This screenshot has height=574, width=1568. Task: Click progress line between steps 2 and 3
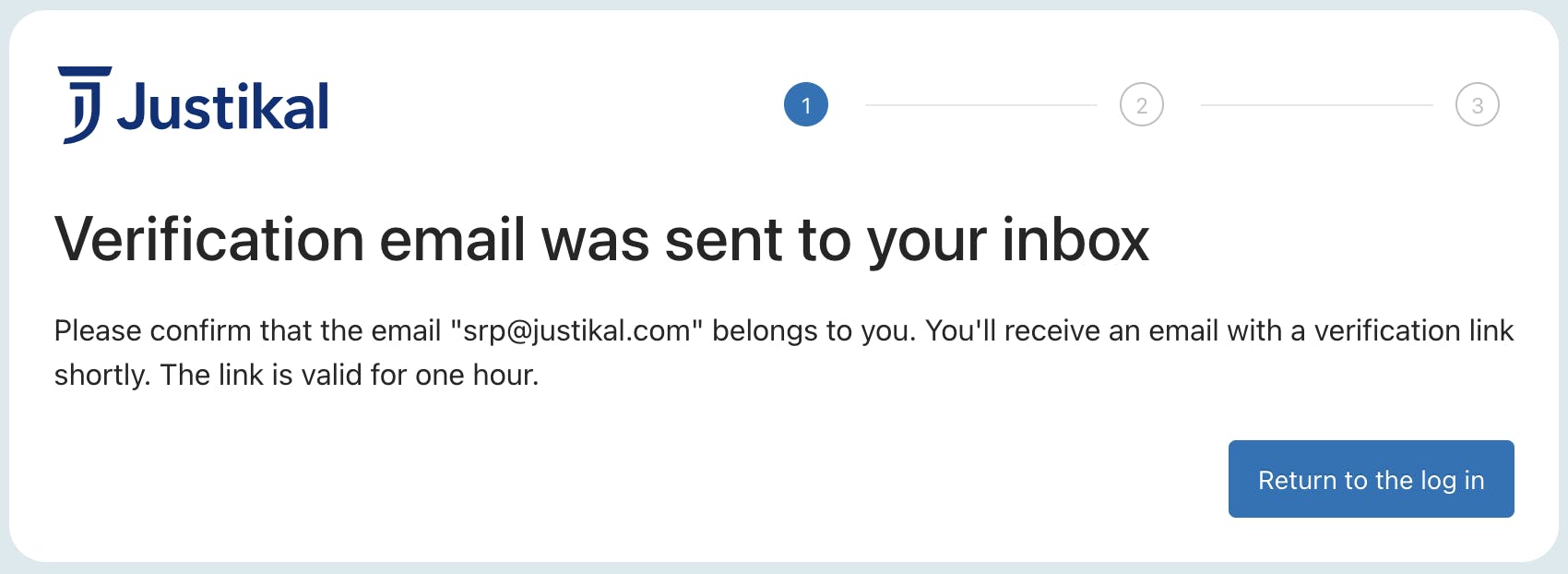click(1316, 105)
